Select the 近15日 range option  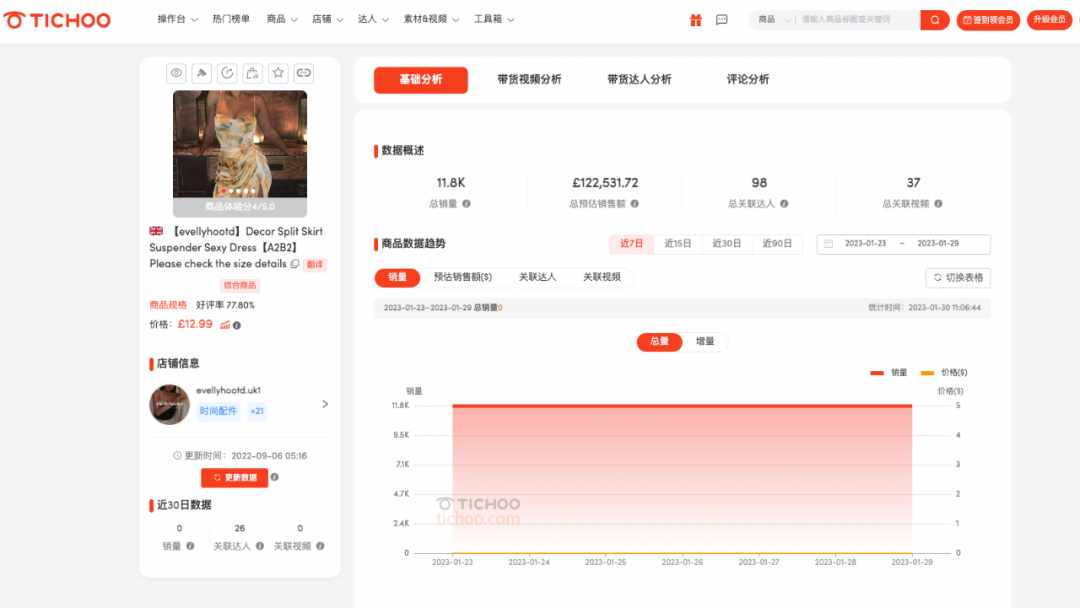pyautogui.click(x=678, y=244)
